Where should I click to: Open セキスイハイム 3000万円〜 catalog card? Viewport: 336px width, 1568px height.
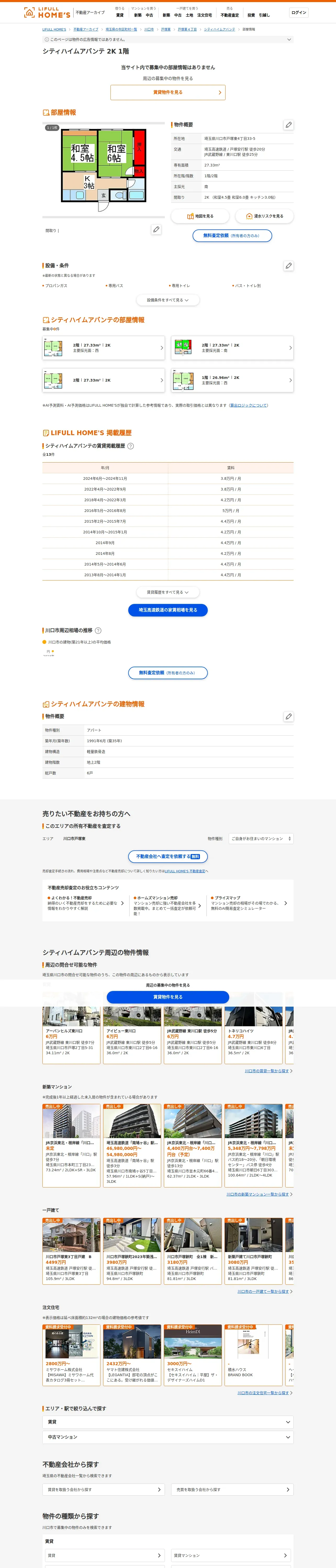pyautogui.click(x=193, y=1355)
